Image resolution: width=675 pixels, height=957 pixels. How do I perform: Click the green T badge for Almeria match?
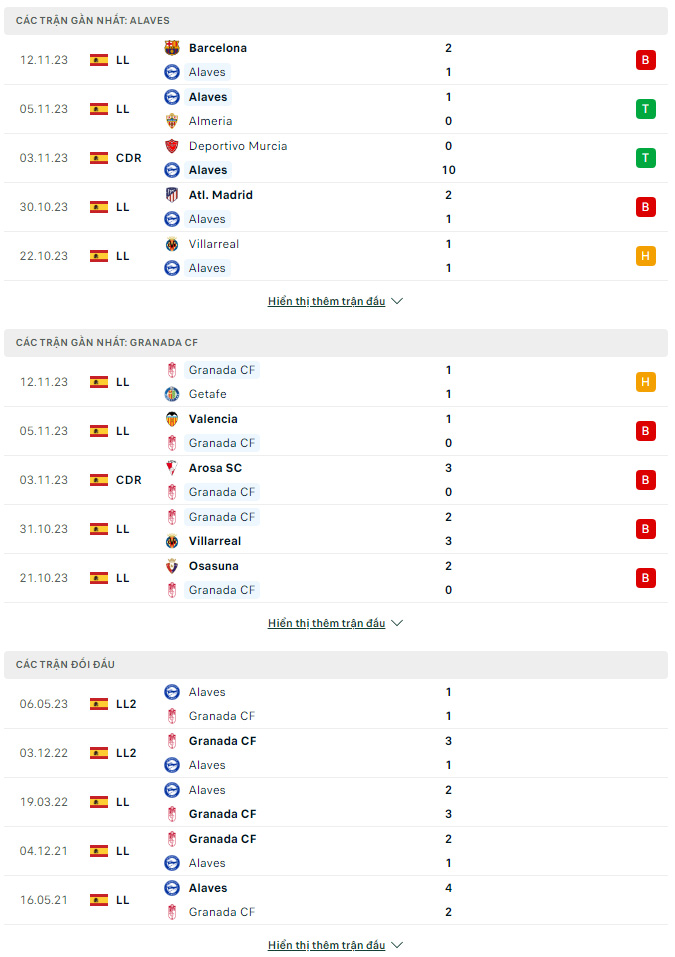click(x=645, y=109)
